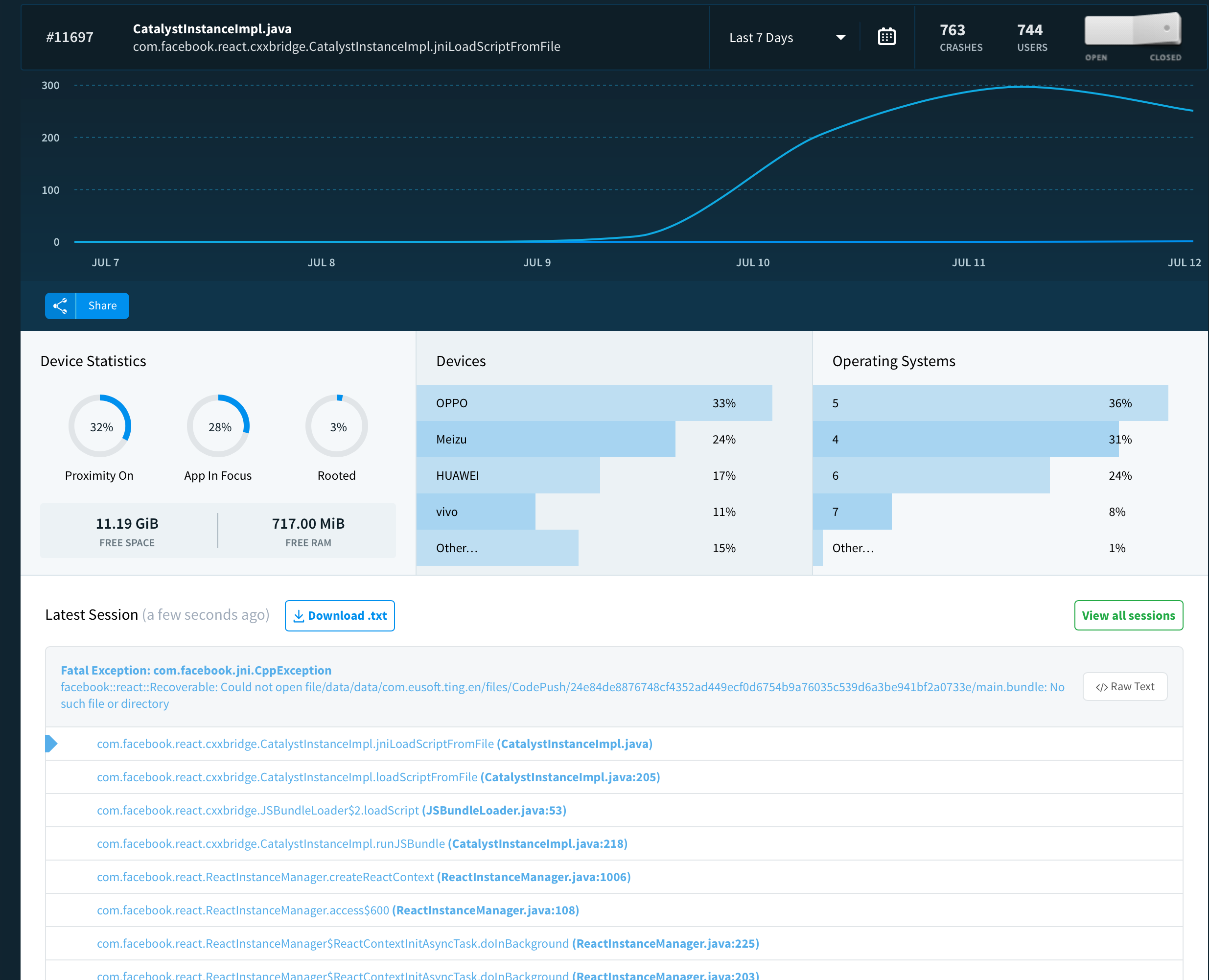The height and width of the screenshot is (980, 1209).
Task: Click the Raw Text code icon
Action: (x=1101, y=687)
